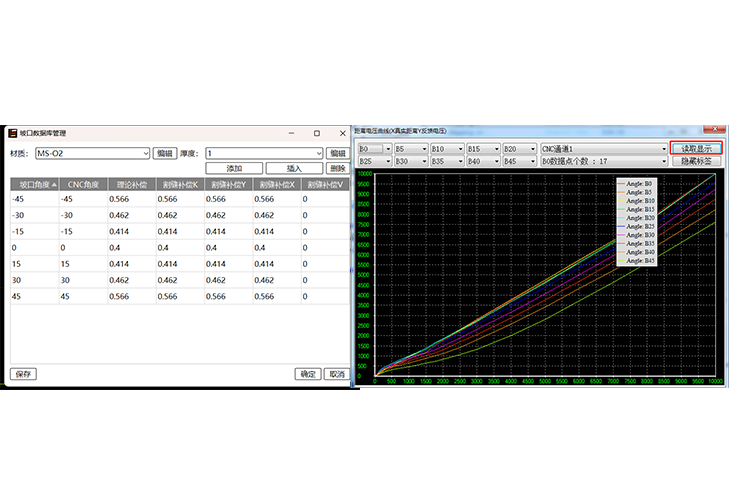The height and width of the screenshot is (500, 730).
Task: Click the 读取显示 button
Action: (x=697, y=149)
